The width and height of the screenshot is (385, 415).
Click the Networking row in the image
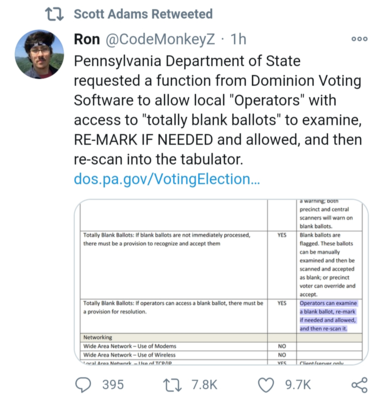pos(221,337)
